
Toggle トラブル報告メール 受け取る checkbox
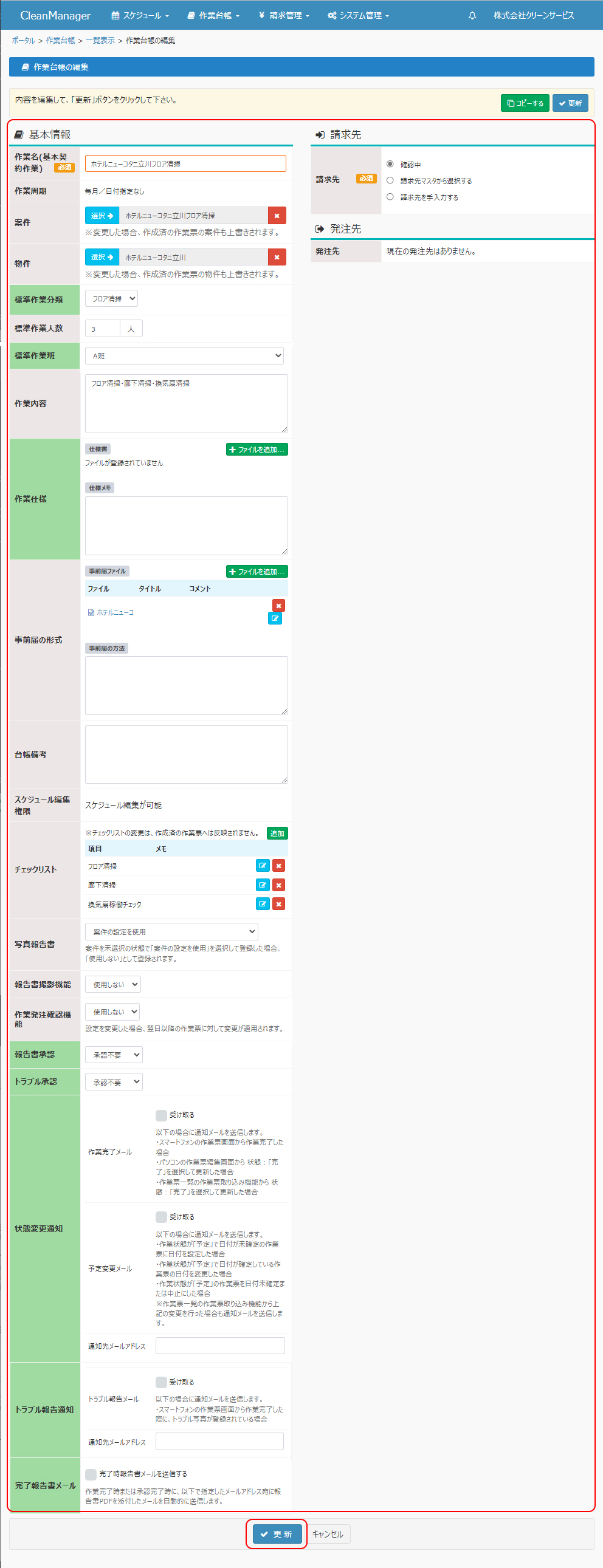(162, 1382)
